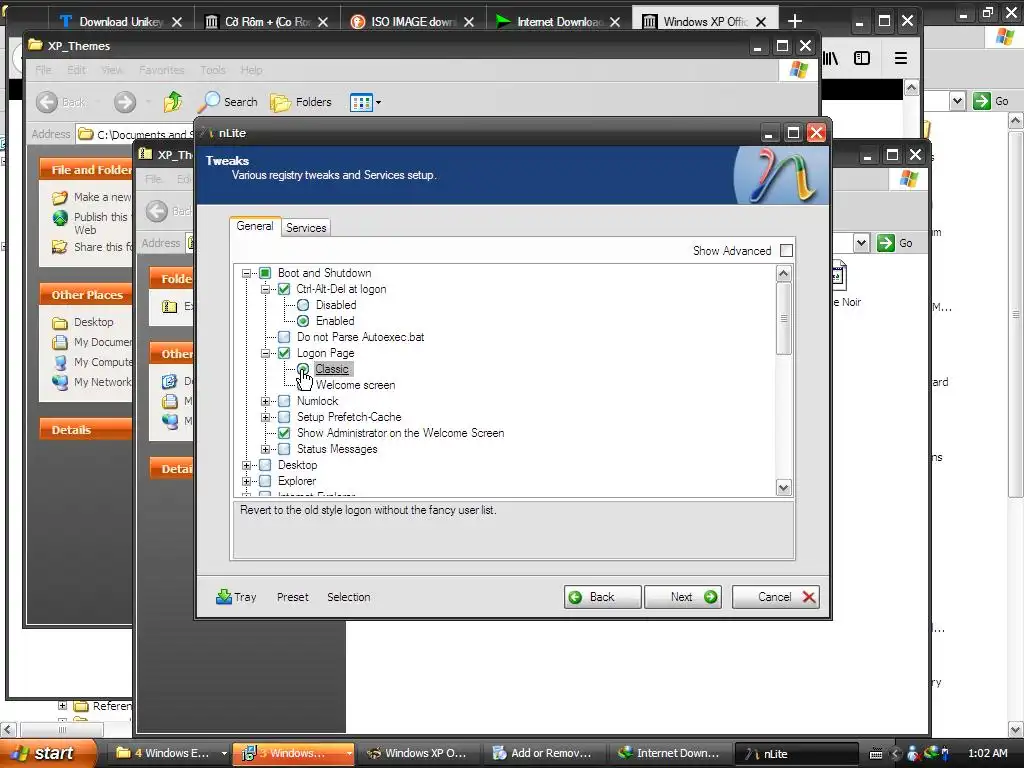Open the Help menu in XP_Themes window
Screen dimensions: 1024x768
point(251,70)
